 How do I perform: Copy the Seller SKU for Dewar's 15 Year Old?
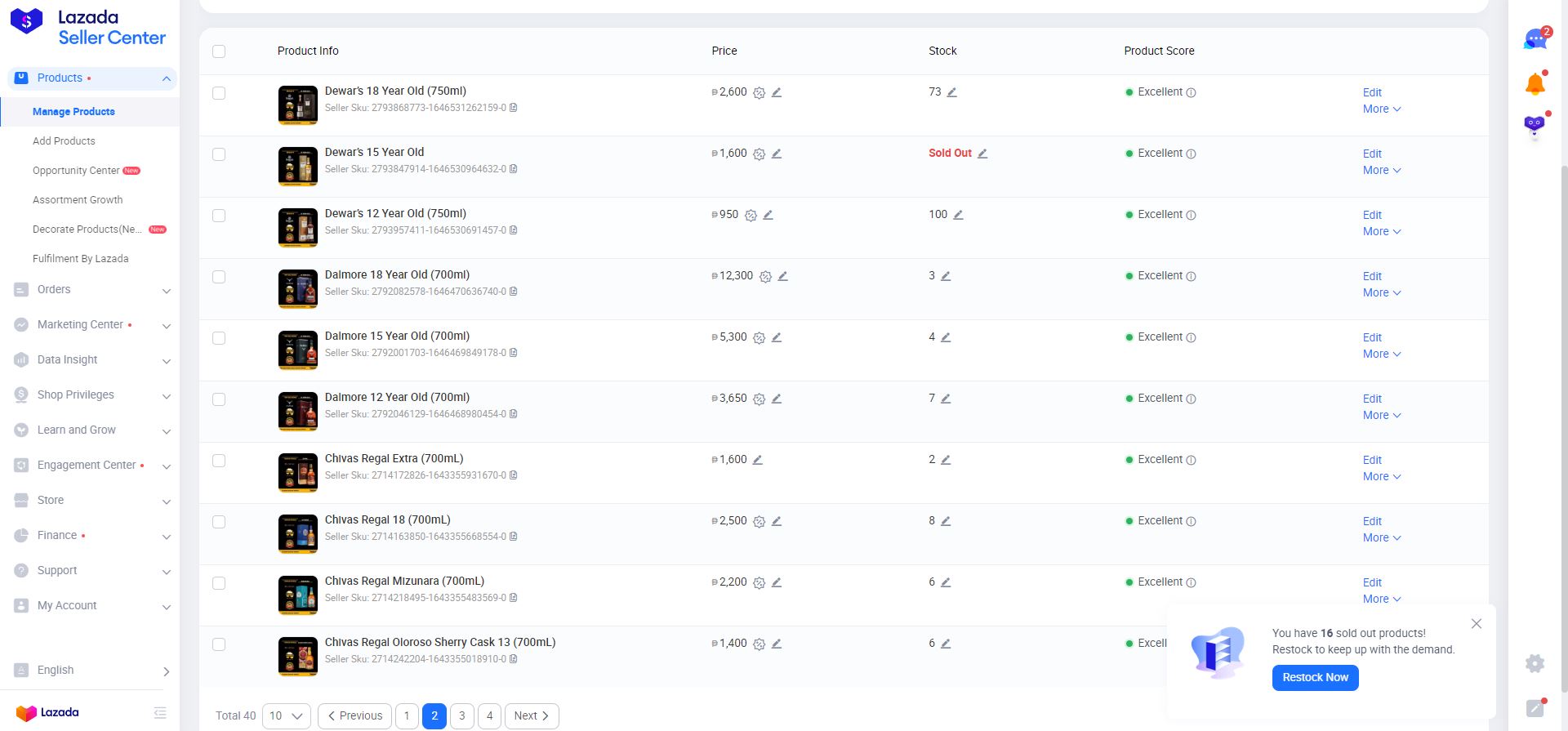click(x=514, y=169)
